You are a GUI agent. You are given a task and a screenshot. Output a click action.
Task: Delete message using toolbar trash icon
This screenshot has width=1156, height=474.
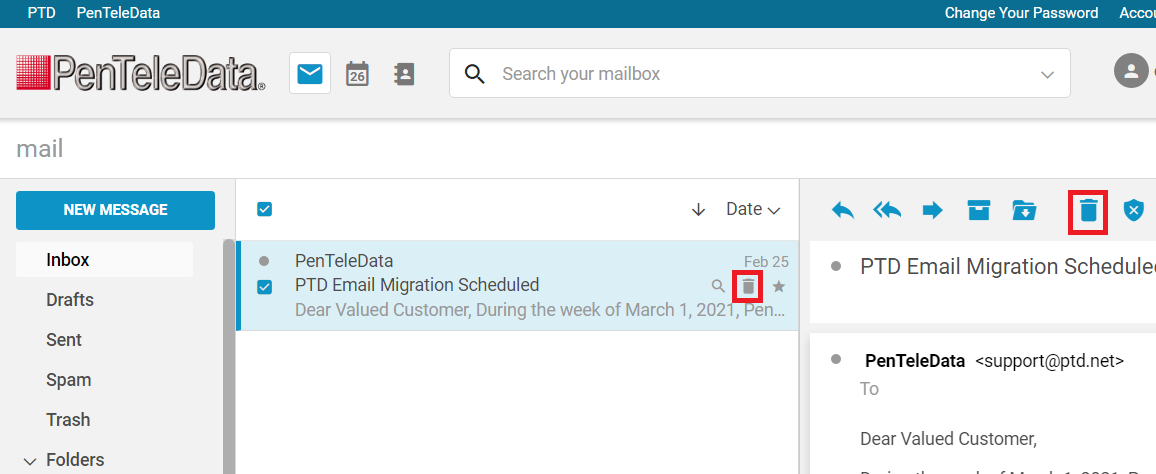1088,211
